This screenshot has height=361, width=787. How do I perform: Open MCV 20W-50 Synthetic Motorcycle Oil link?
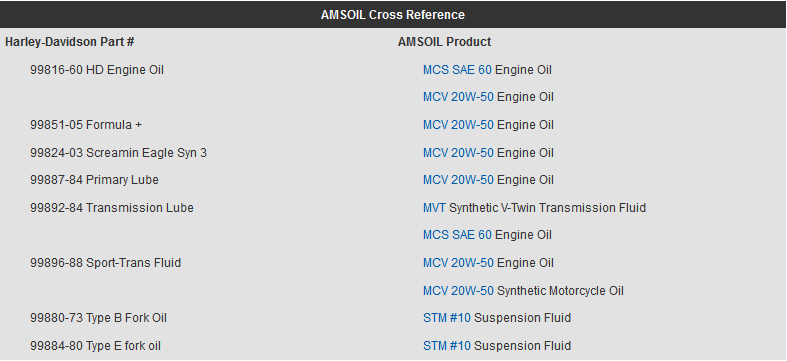[x=458, y=291]
